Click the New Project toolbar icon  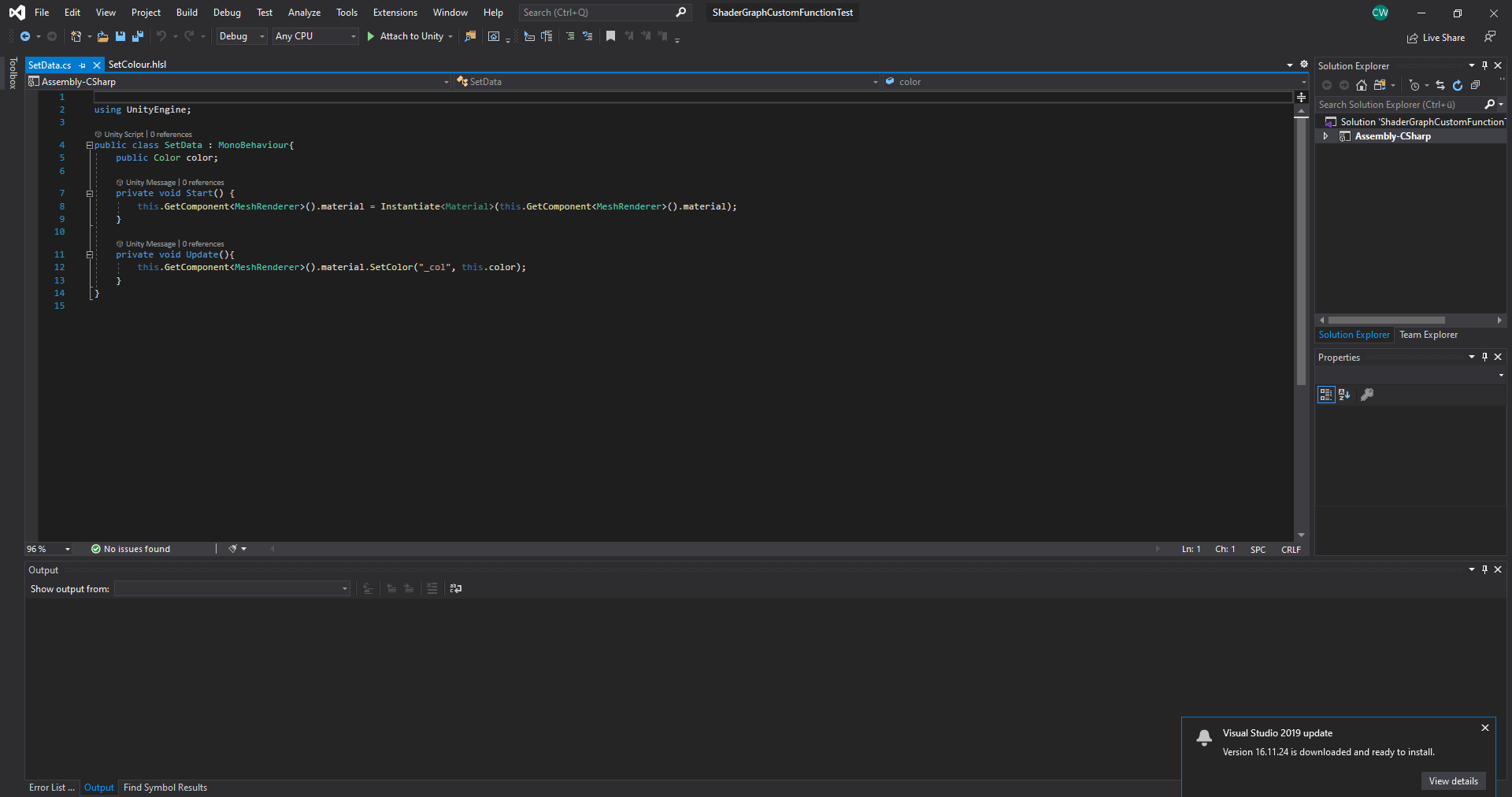75,36
